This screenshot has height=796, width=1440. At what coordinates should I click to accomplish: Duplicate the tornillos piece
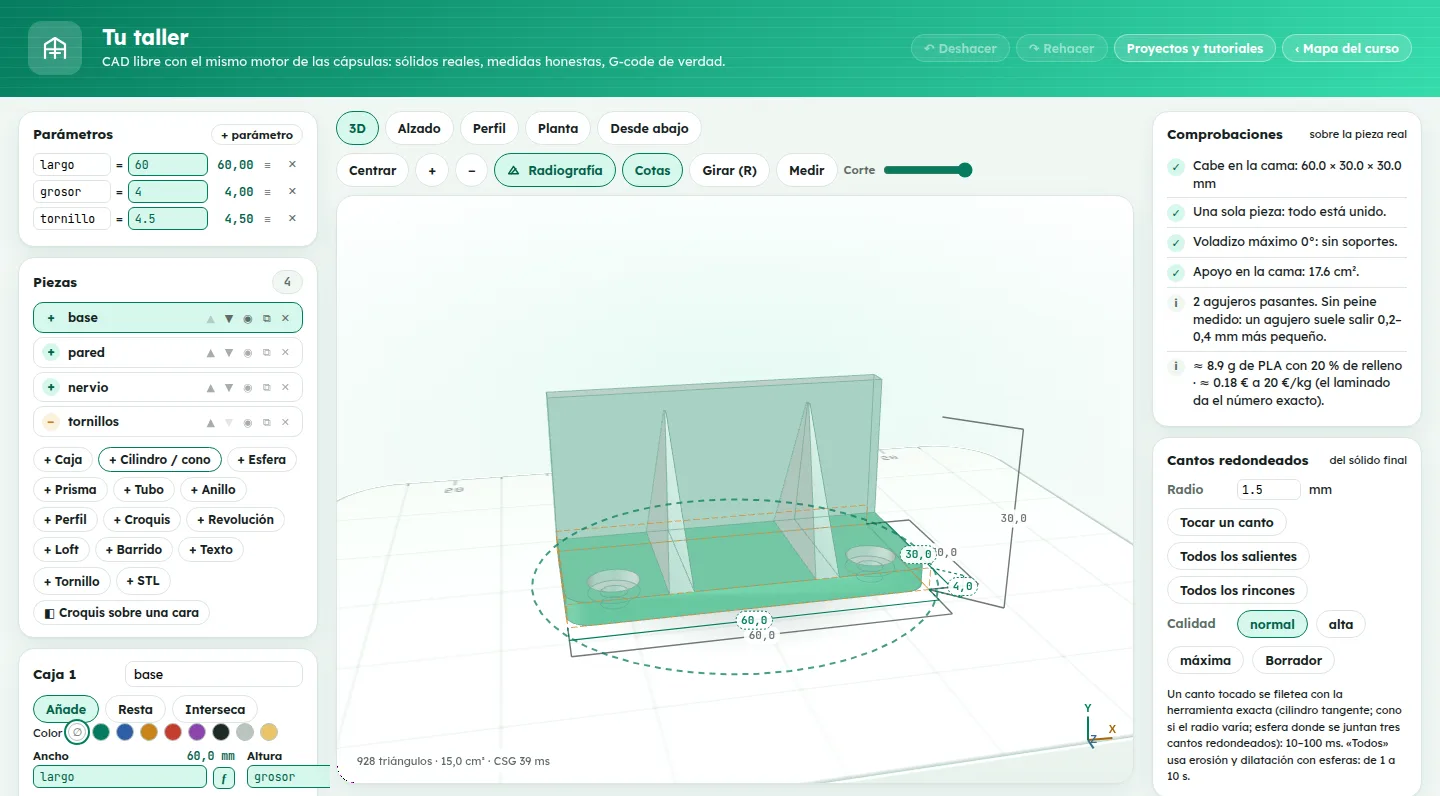coord(267,422)
